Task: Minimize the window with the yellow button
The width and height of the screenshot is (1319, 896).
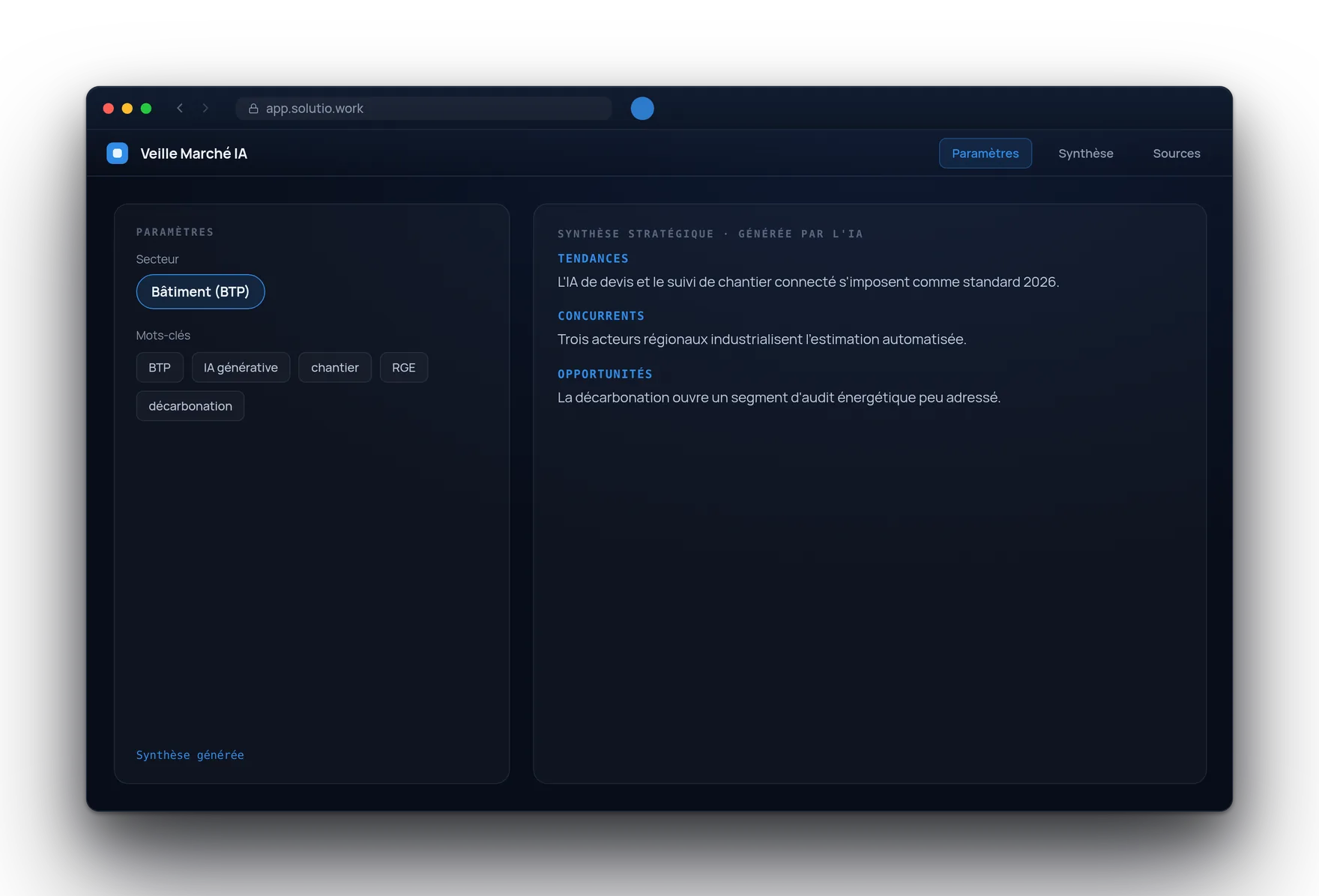Action: [127, 109]
